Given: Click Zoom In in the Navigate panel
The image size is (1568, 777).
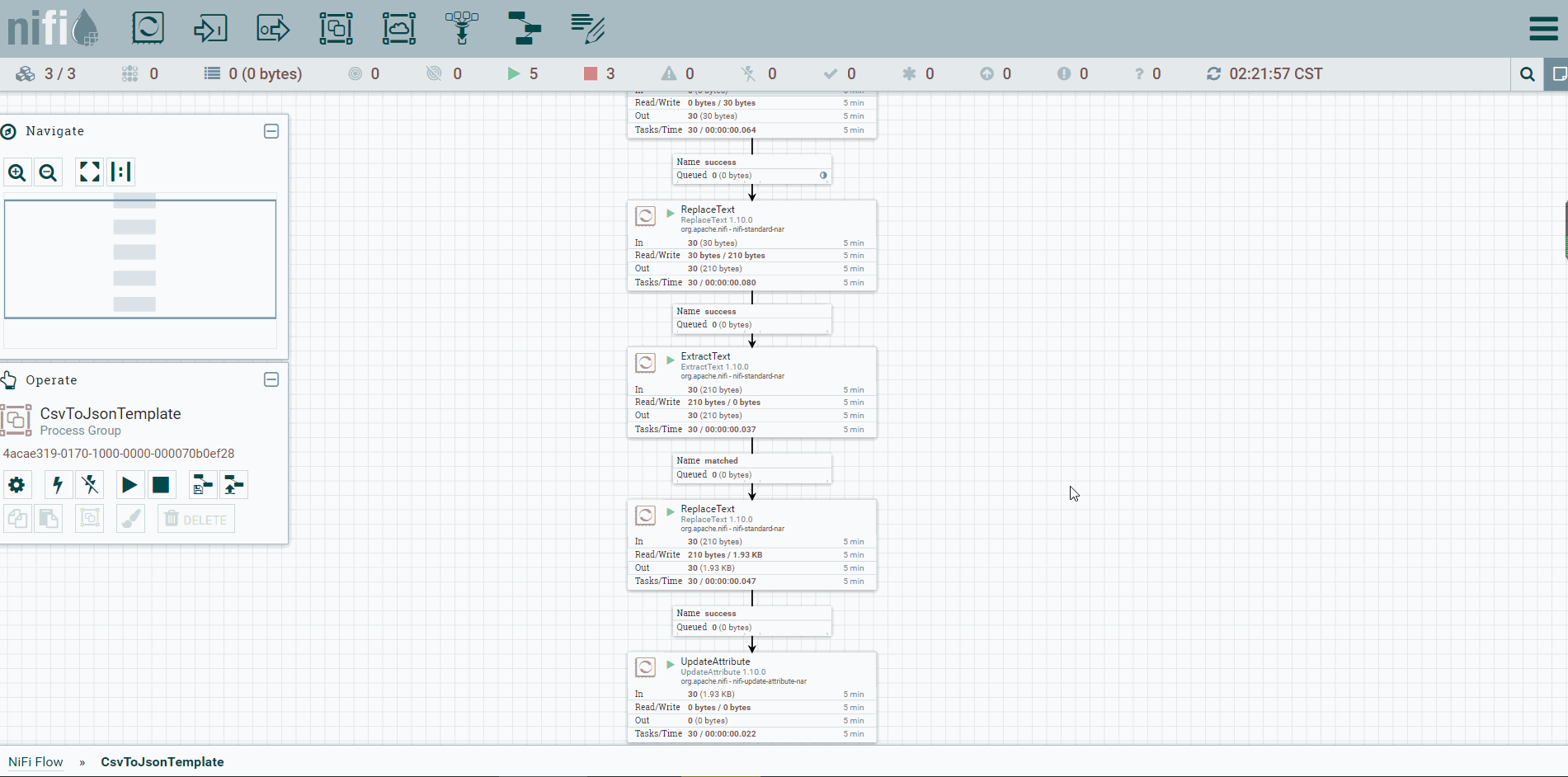Looking at the screenshot, I should coord(17,172).
